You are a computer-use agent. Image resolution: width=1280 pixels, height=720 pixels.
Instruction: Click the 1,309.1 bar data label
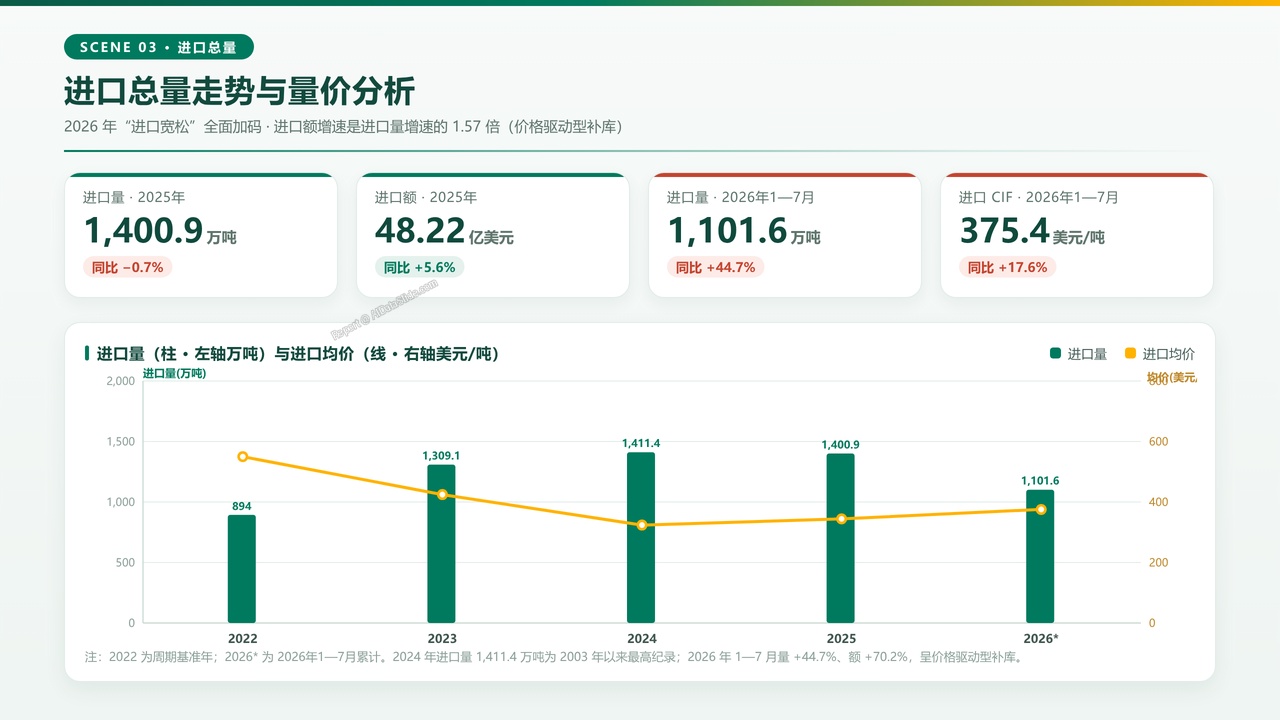[441, 456]
